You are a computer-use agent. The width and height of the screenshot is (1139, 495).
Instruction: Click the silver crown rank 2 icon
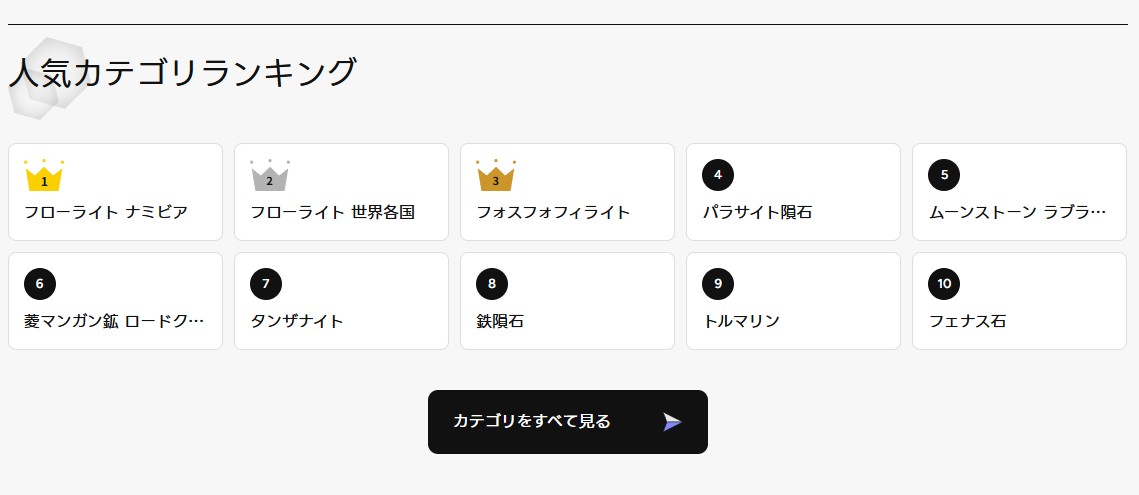tap(270, 177)
